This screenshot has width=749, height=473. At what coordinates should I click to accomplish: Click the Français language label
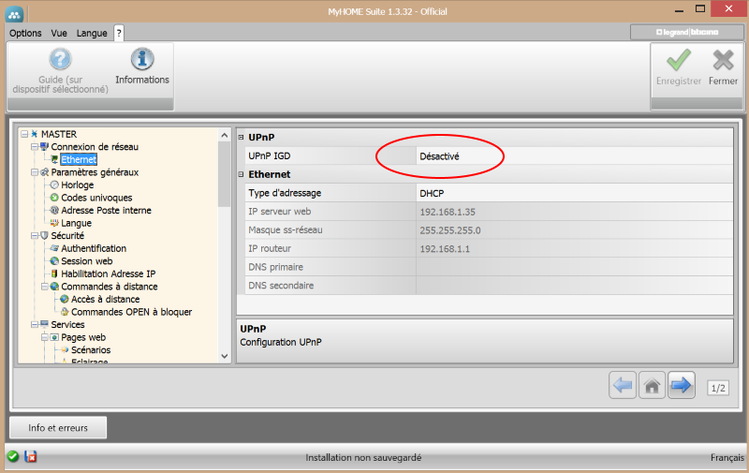point(727,458)
